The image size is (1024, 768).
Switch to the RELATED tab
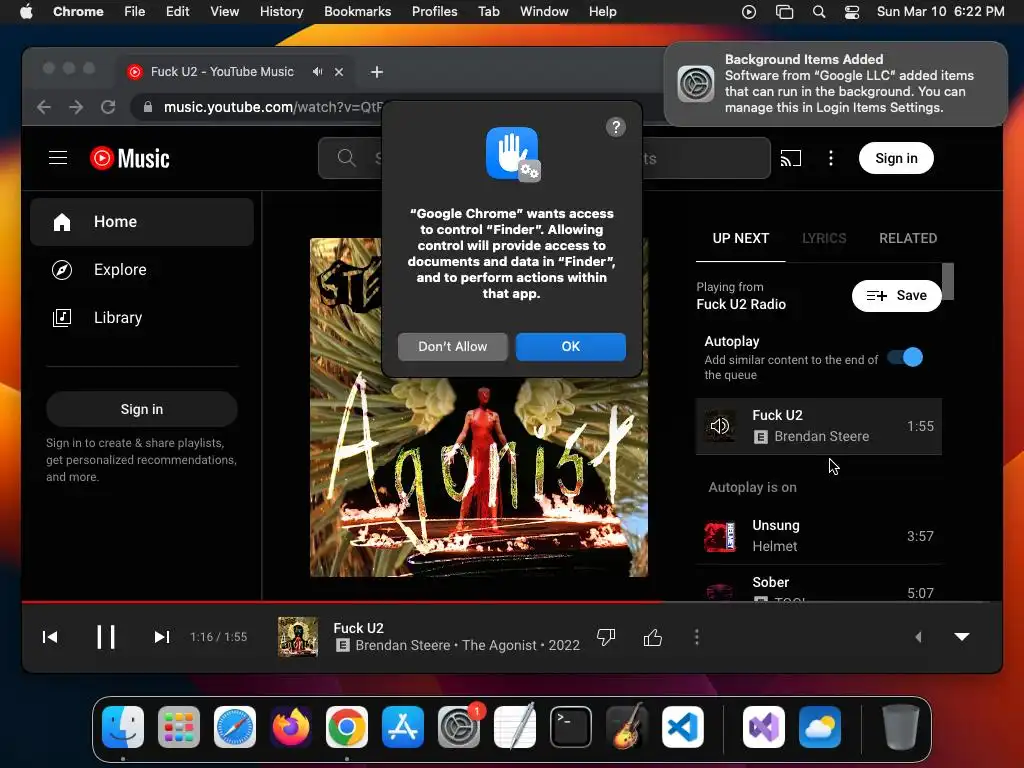click(908, 238)
